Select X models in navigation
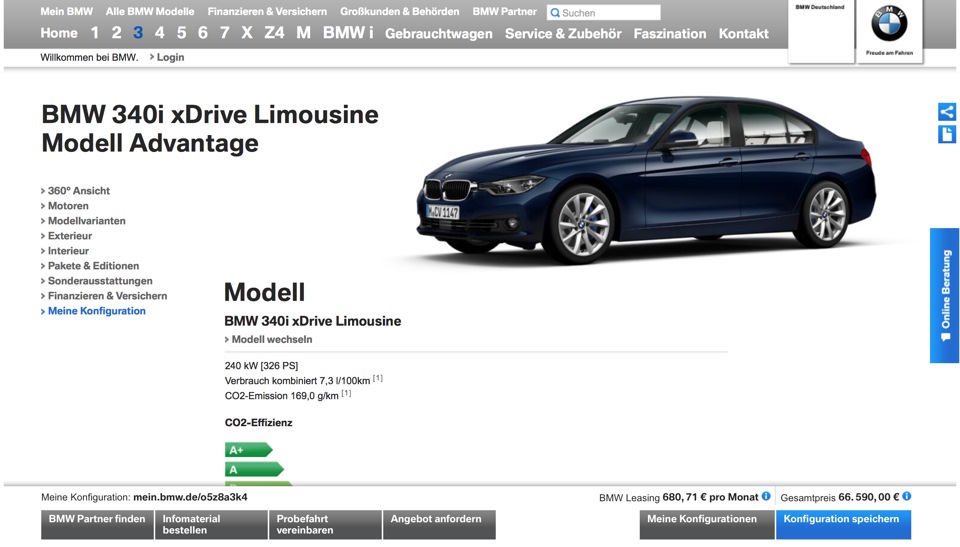Viewport: 960px width, 547px height. coord(247,33)
